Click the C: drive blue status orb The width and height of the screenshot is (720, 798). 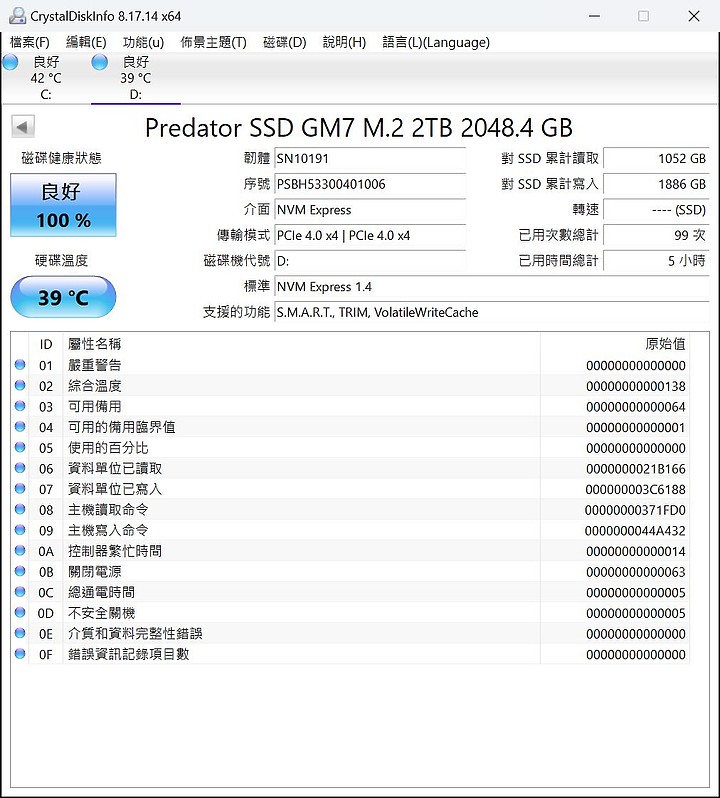pyautogui.click(x=10, y=62)
